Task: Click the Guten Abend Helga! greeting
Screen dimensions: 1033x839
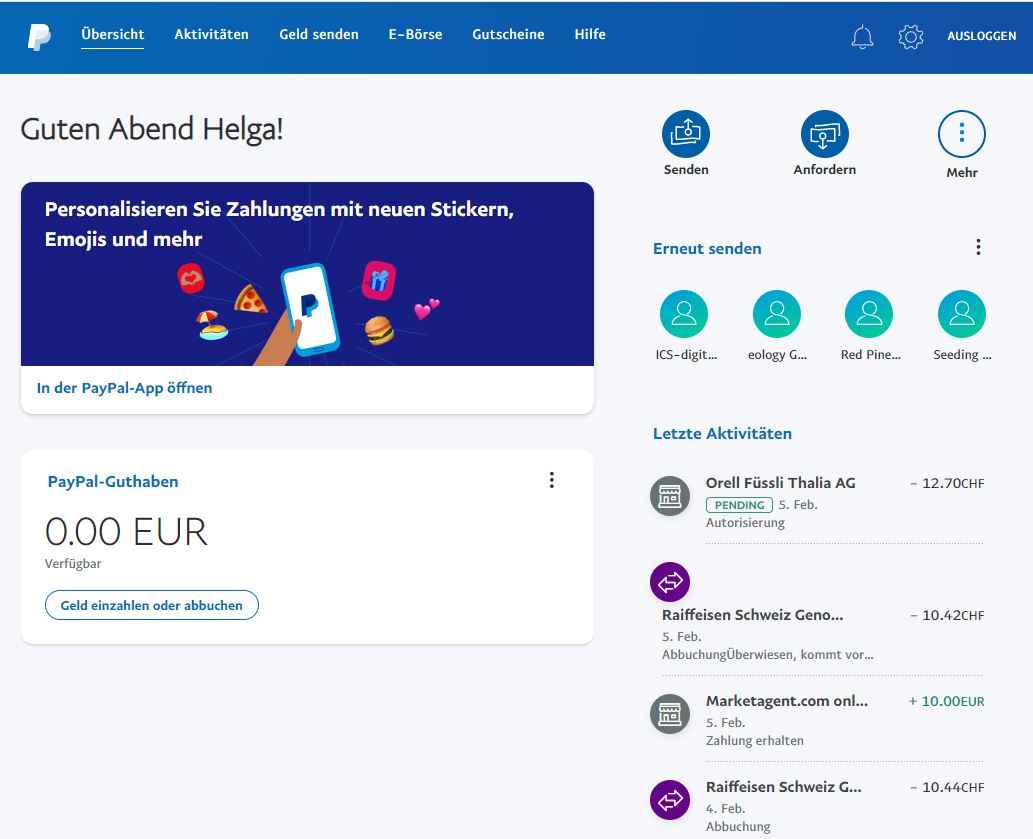Action: point(152,129)
